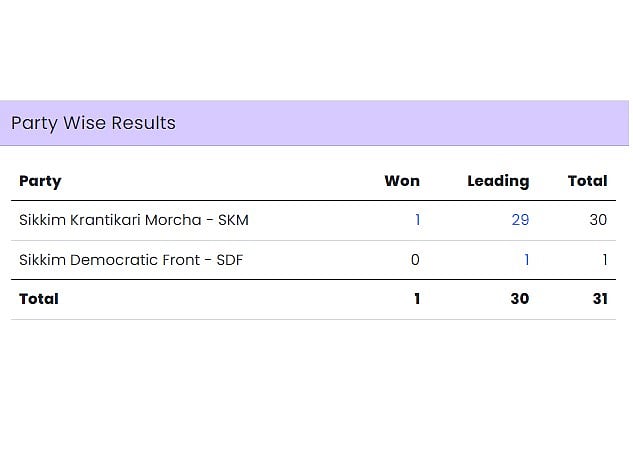Click SDF total value in Total column
The width and height of the screenshot is (633, 451).
pos(604,260)
